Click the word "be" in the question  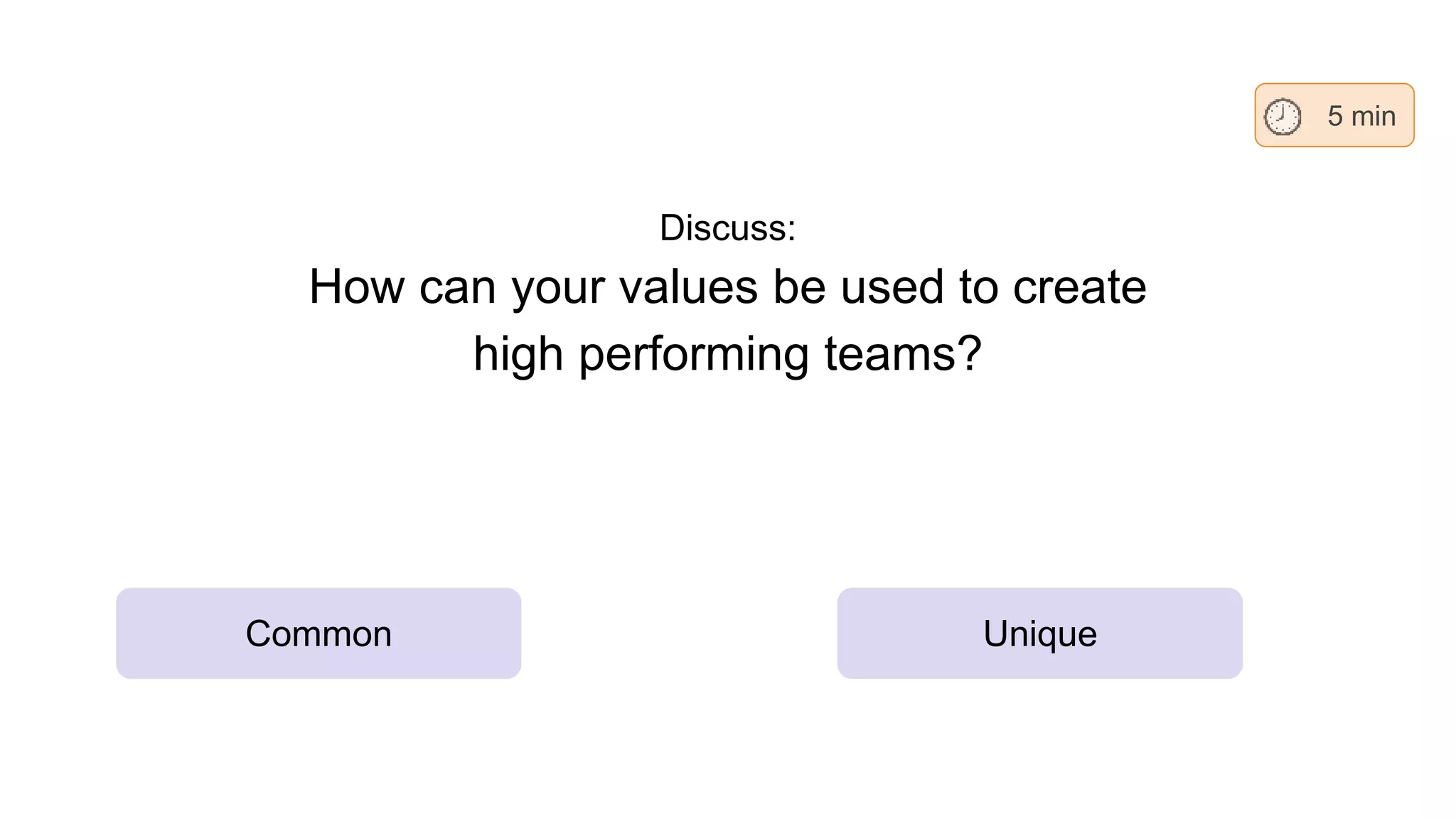tap(799, 287)
